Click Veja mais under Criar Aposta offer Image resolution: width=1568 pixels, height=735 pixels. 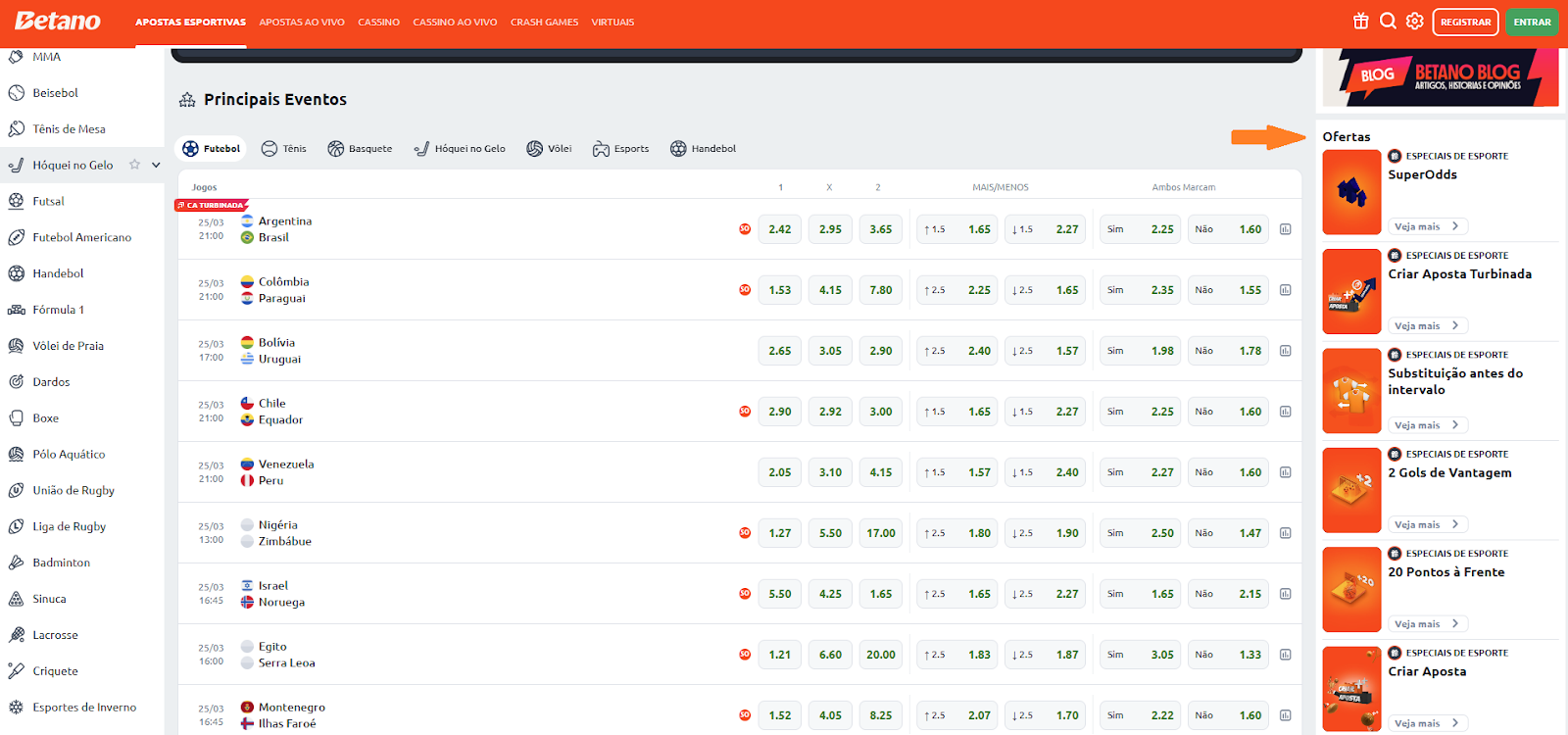pos(1428,723)
